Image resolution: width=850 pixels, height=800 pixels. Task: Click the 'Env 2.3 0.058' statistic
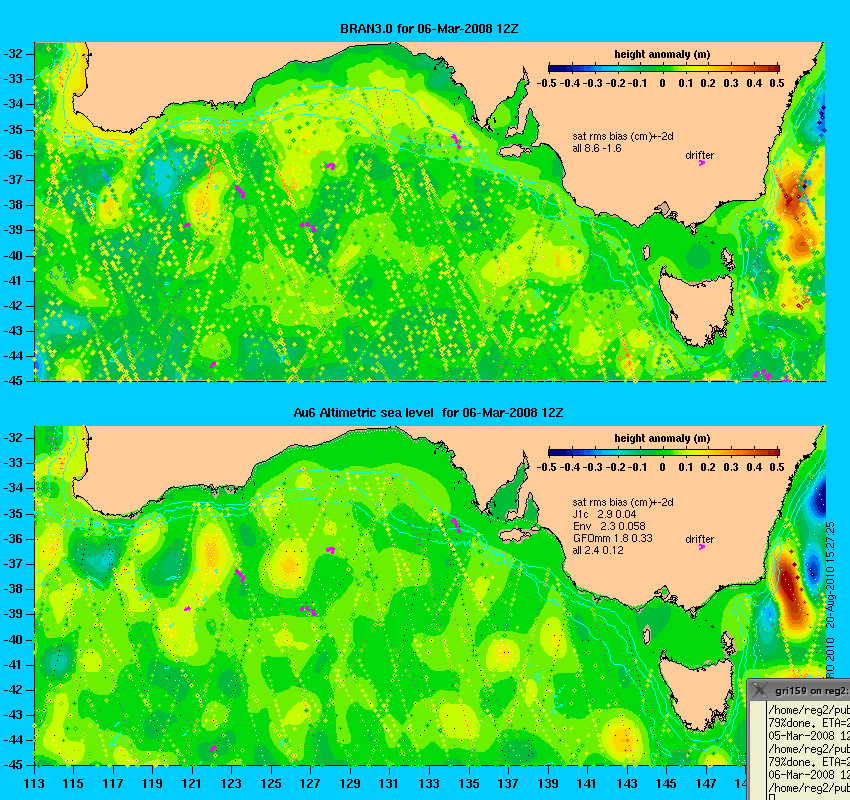pyautogui.click(x=607, y=526)
